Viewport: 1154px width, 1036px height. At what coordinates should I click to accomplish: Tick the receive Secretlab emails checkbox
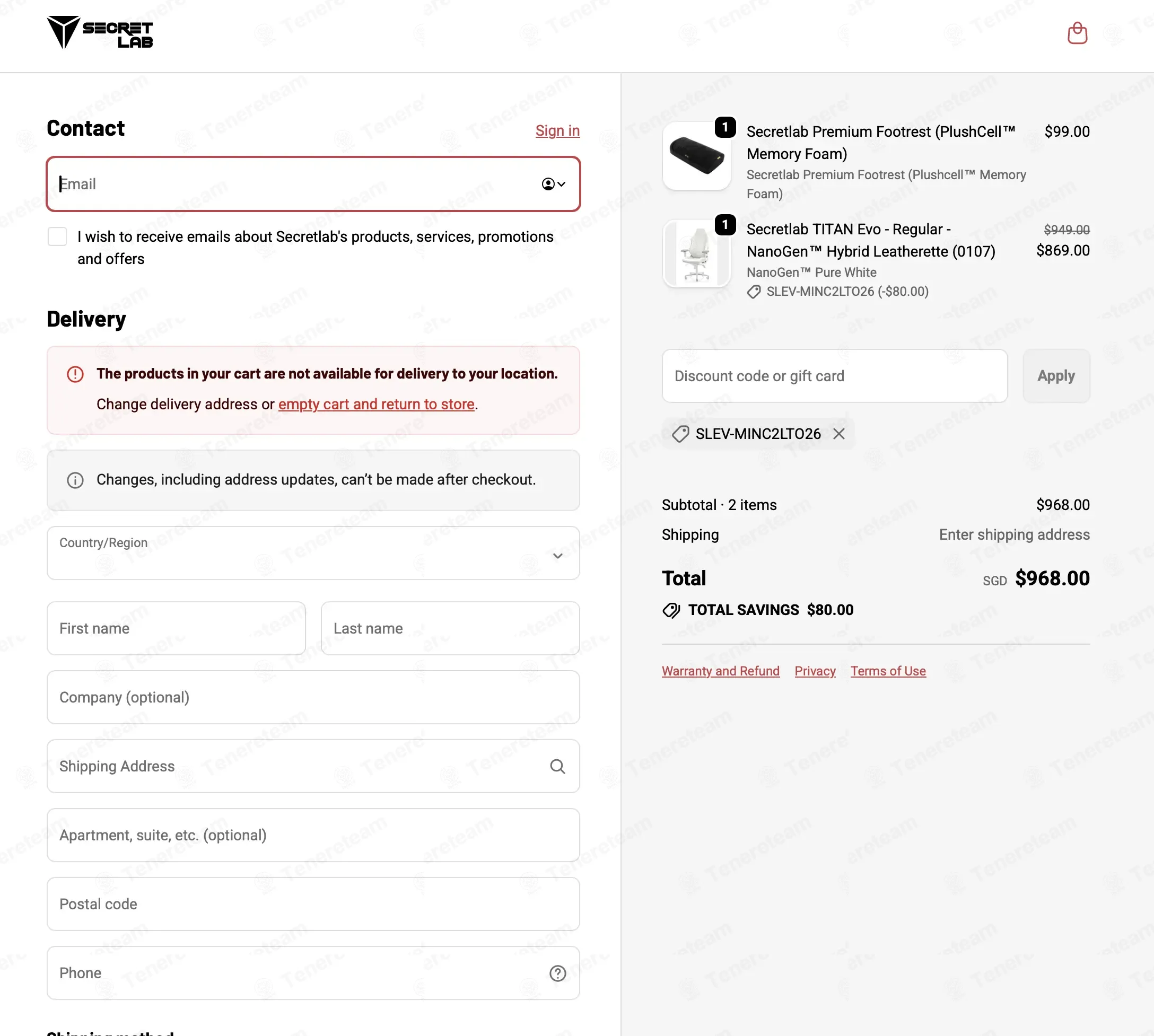[57, 236]
